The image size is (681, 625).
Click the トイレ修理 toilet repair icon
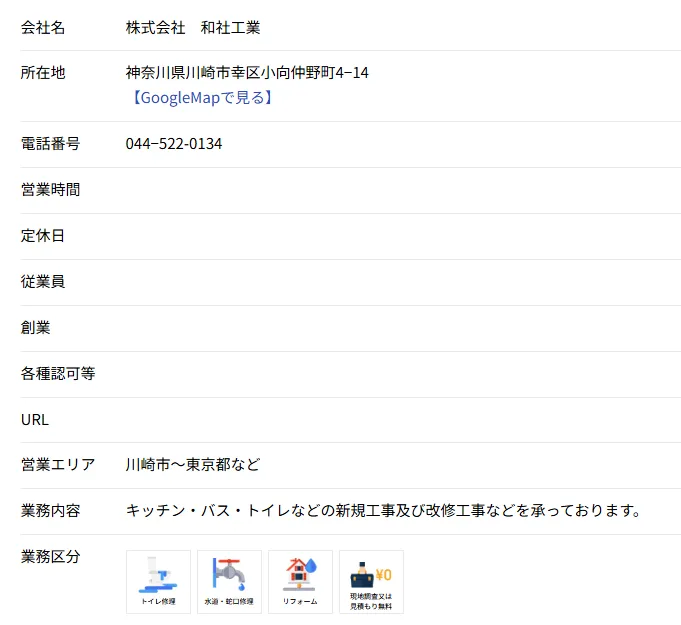coord(158,581)
